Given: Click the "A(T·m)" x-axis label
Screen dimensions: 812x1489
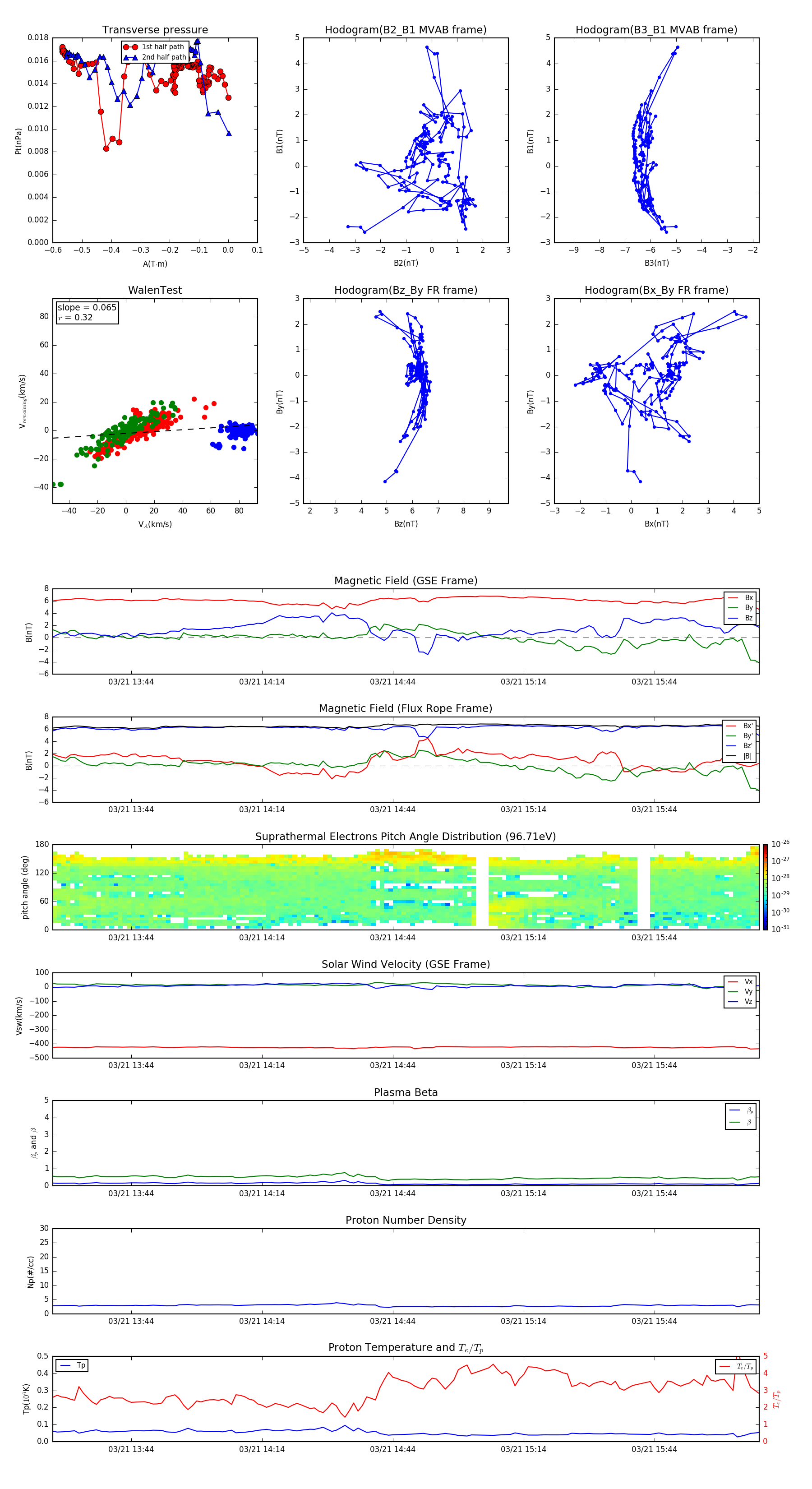Looking at the screenshot, I should click(155, 264).
